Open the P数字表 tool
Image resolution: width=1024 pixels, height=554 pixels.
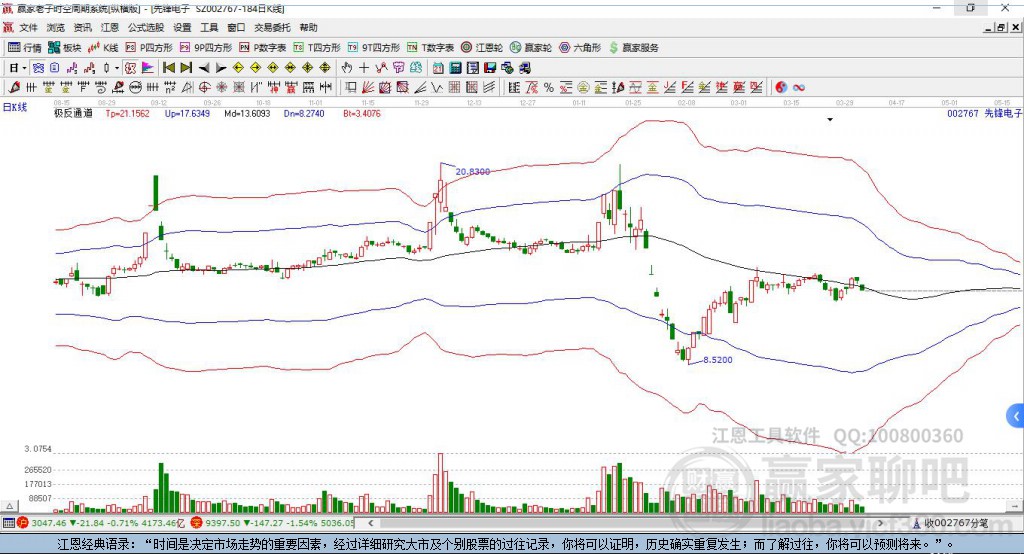(263, 48)
